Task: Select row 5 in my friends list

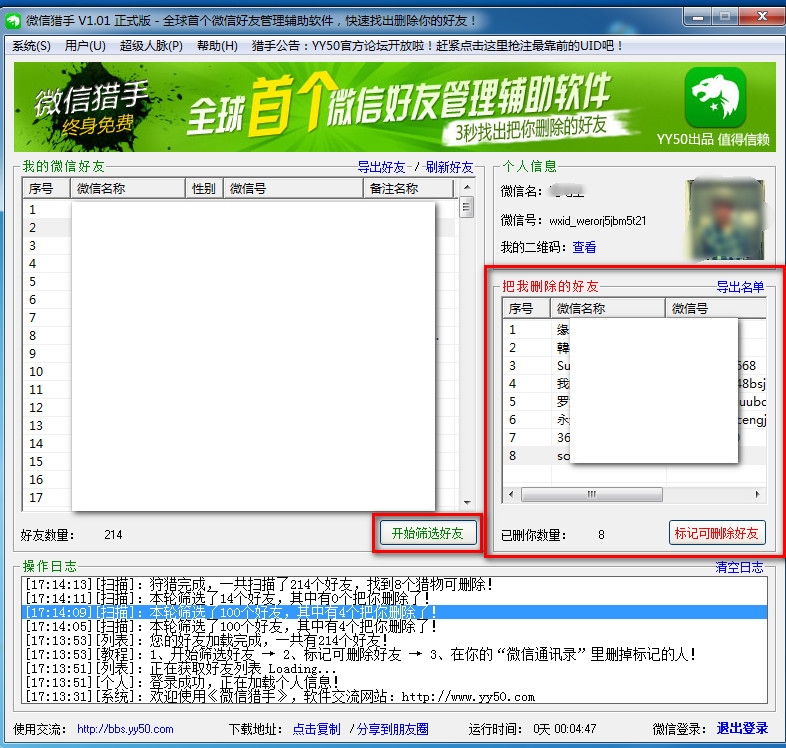Action: tap(240, 282)
